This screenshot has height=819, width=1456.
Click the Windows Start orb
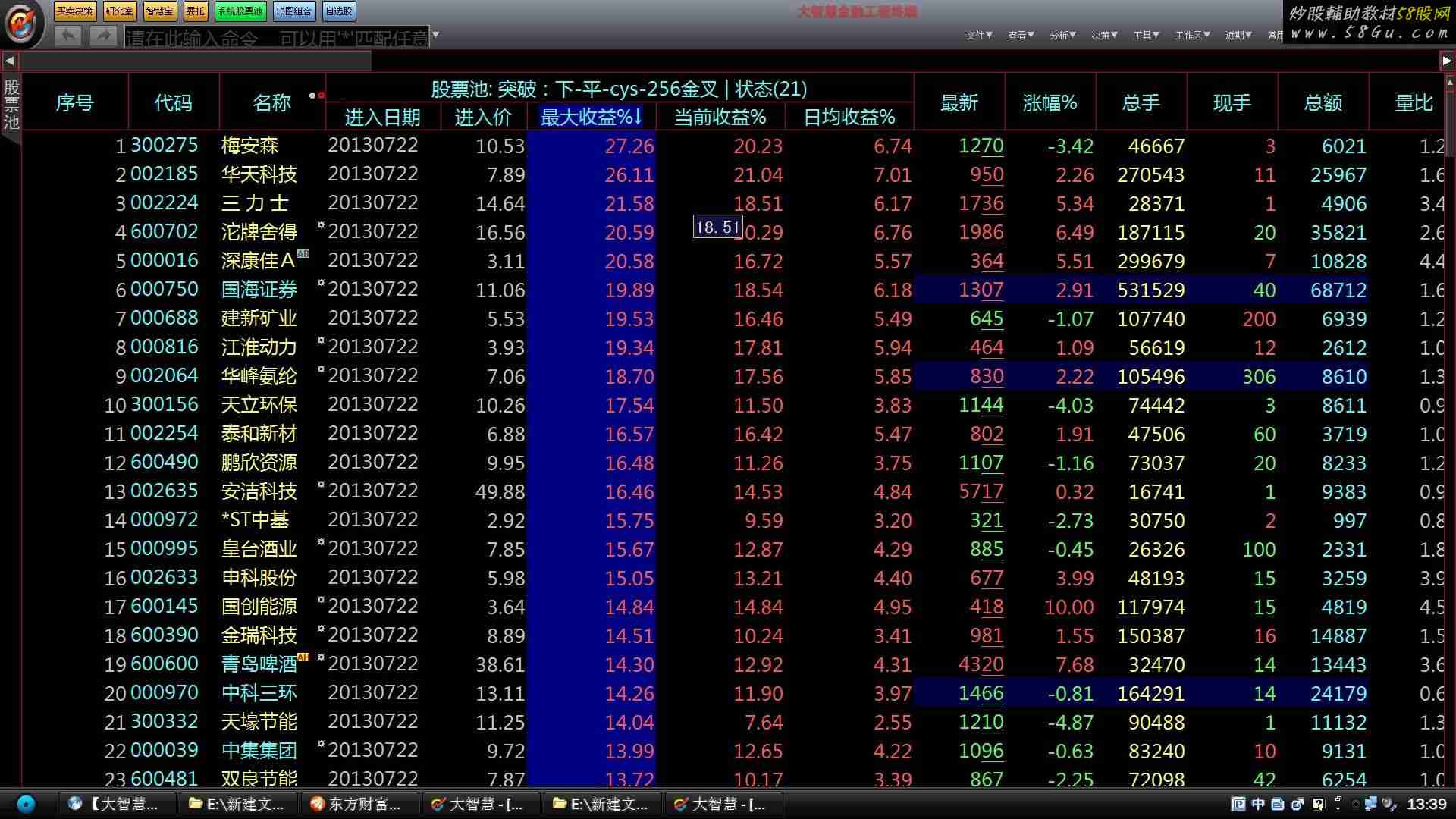pos(26,804)
